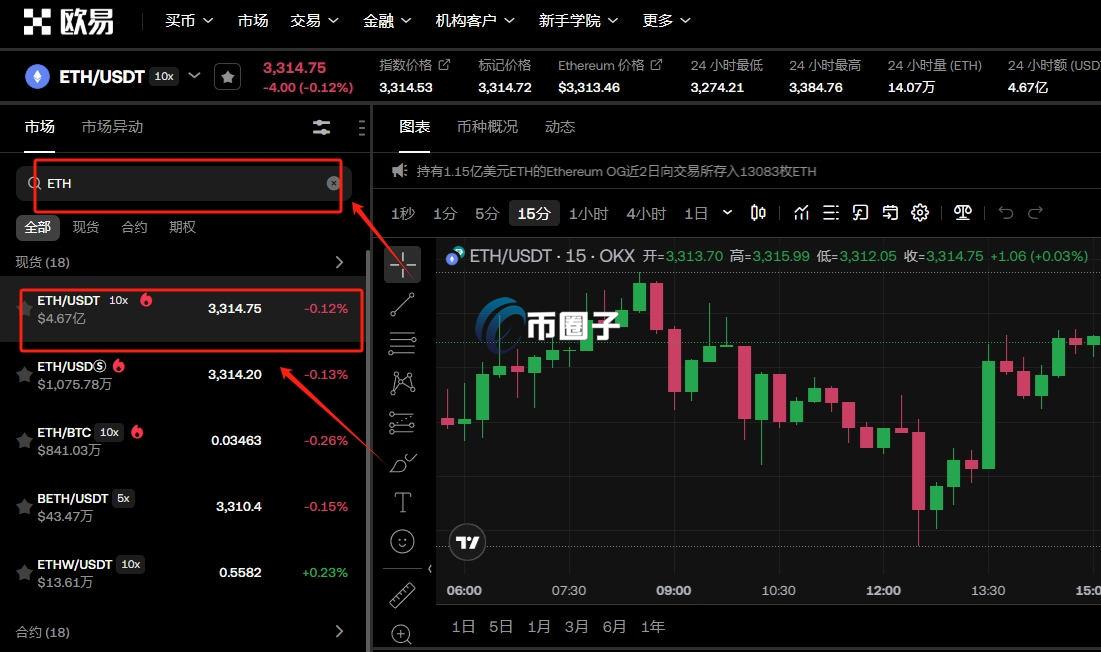Viewport: 1101px width, 652px height.
Task: Select the trend line drawing tool
Action: coord(402,304)
